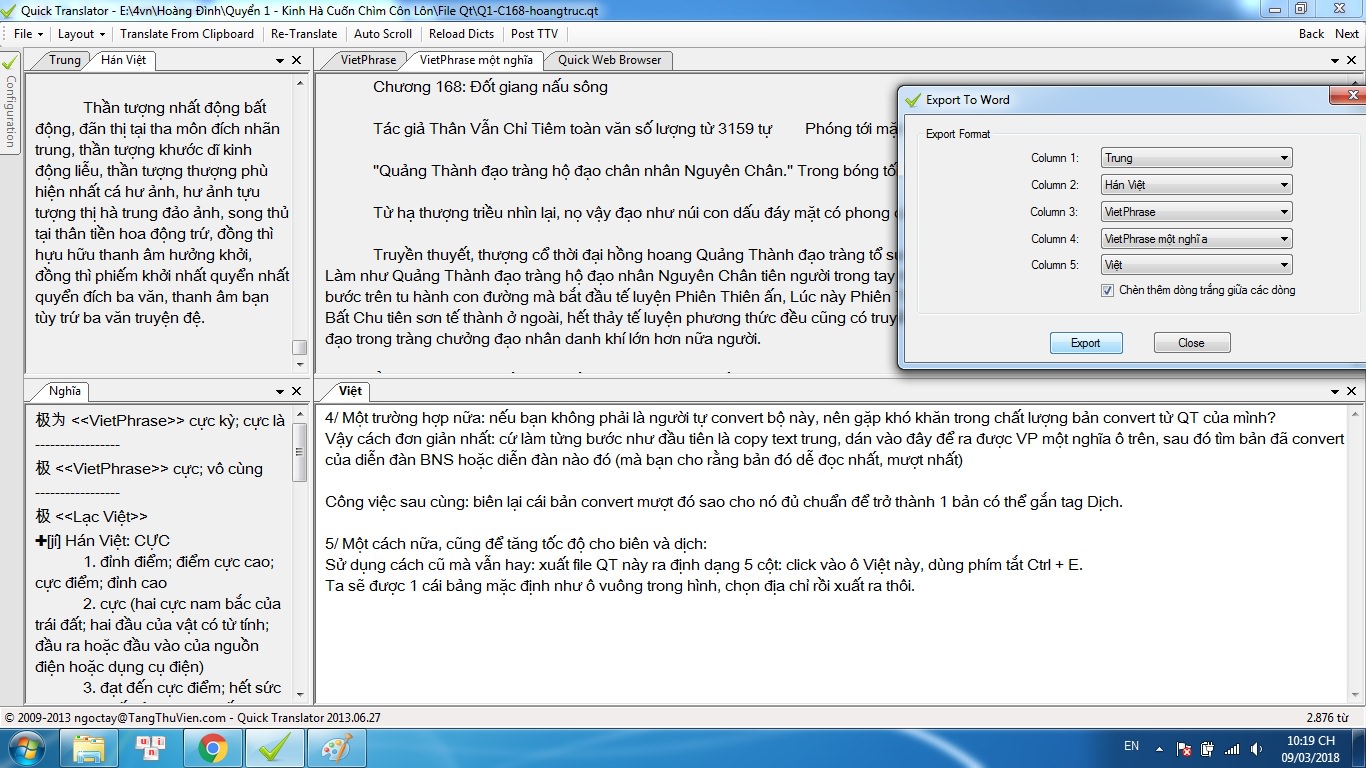
Task: Toggle Auto Scroll in the toolbar
Action: 383,33
